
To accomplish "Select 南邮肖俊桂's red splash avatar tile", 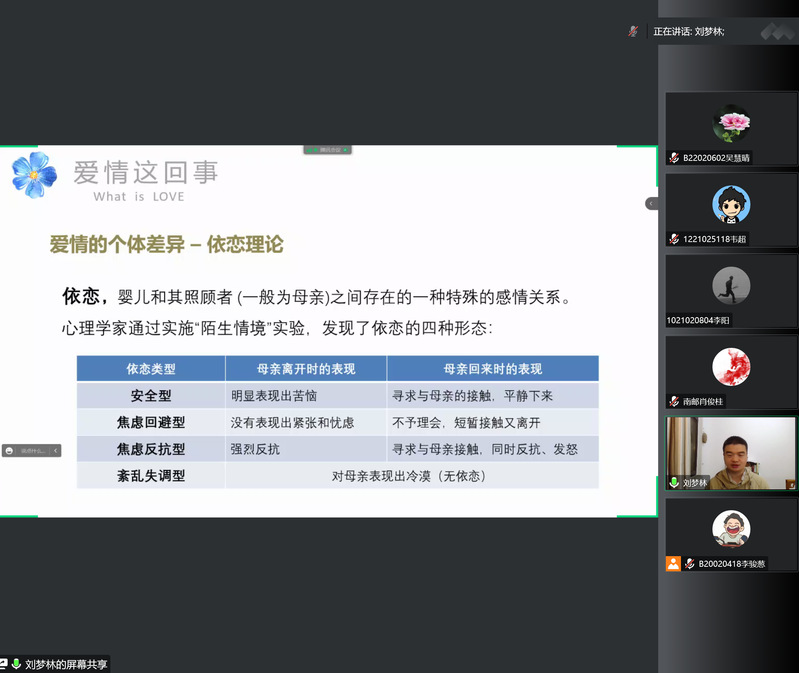I will [731, 366].
